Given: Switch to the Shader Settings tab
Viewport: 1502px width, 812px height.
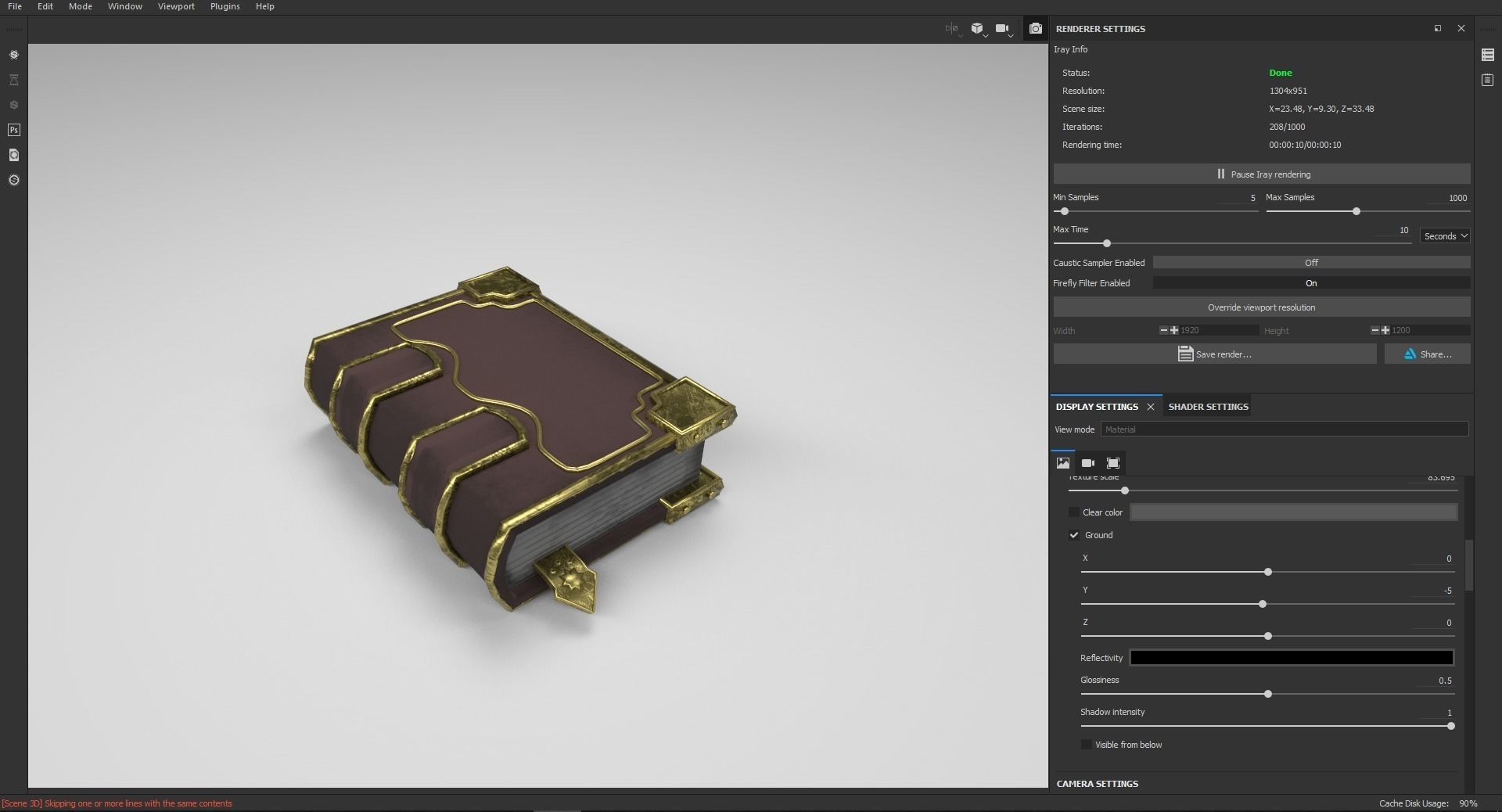Looking at the screenshot, I should pyautogui.click(x=1207, y=406).
